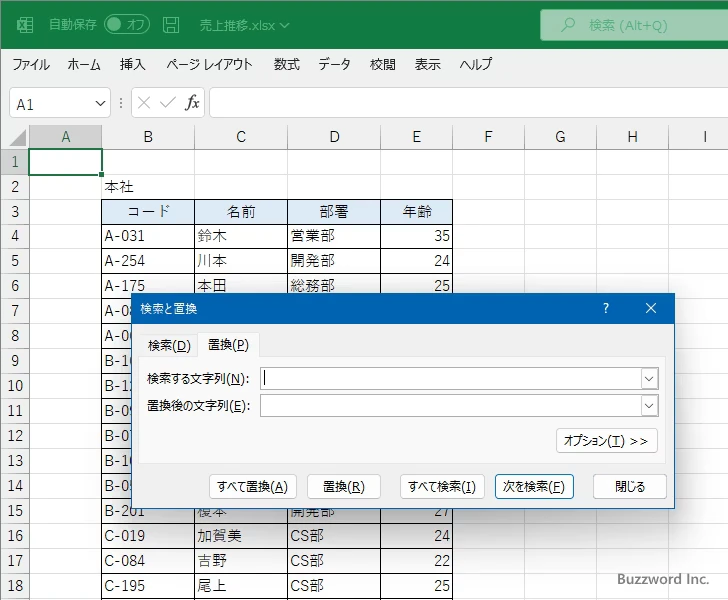Image resolution: width=728 pixels, height=600 pixels.
Task: Expand the 検索する文字列 history dropdown
Action: (650, 378)
